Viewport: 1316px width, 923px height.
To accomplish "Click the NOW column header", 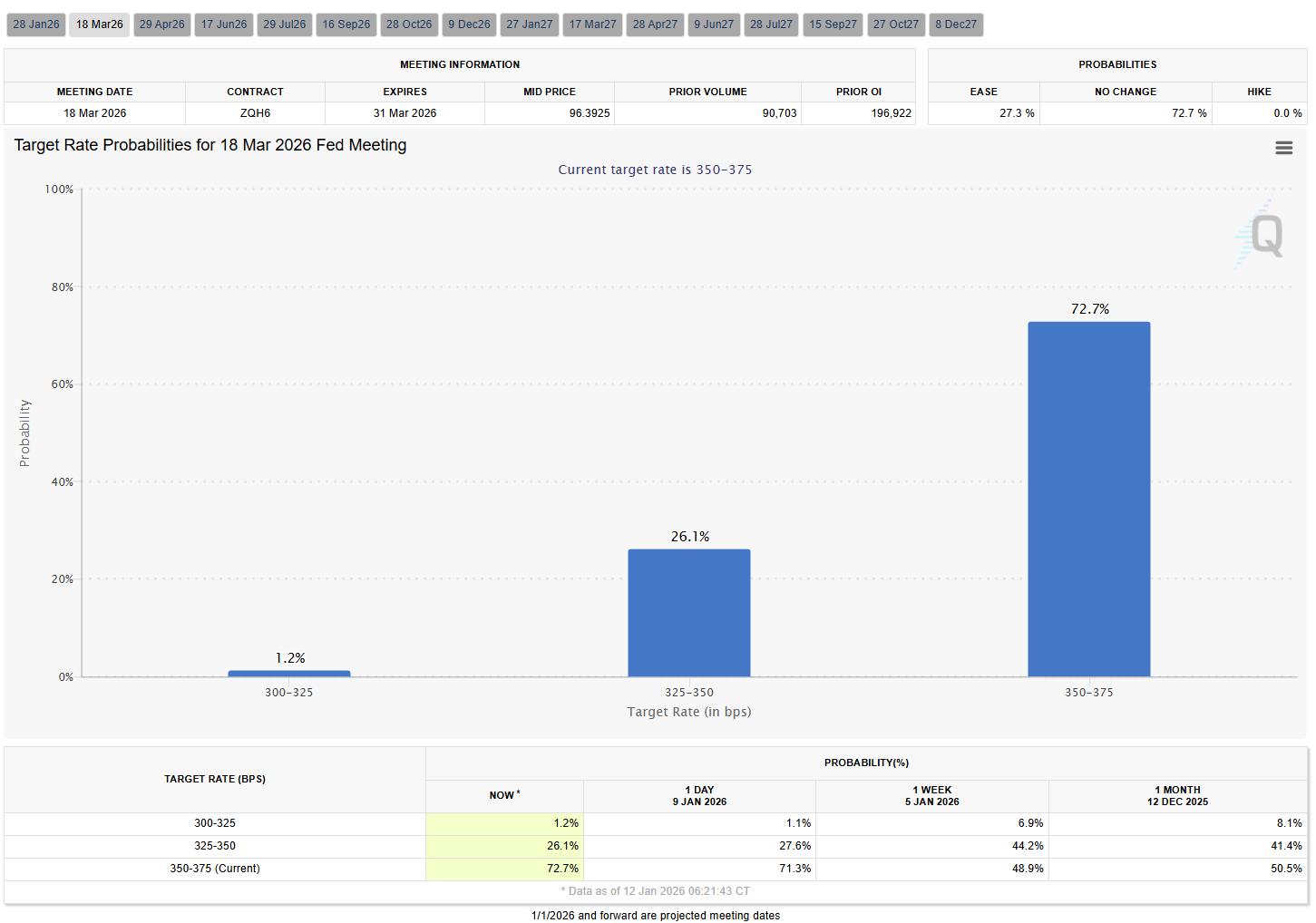I will pos(504,795).
